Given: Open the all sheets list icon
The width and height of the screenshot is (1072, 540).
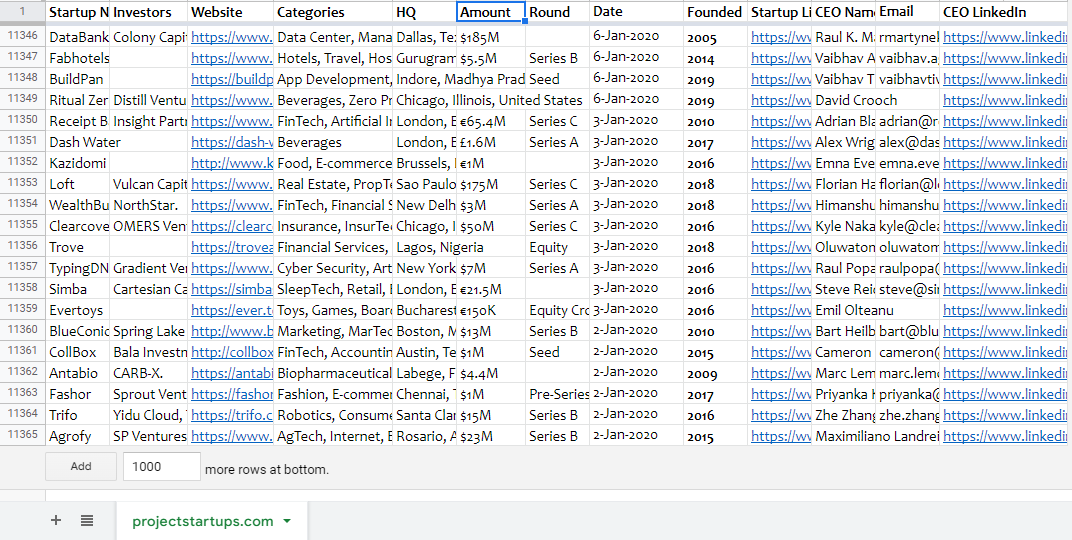Looking at the screenshot, I should point(87,521).
